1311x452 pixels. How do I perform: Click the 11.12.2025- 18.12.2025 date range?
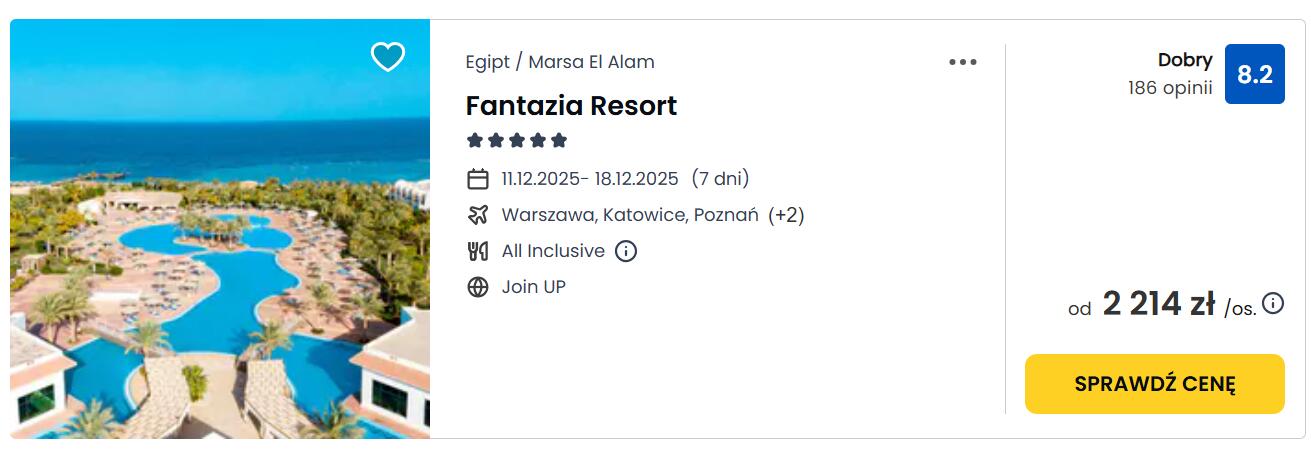click(x=590, y=179)
